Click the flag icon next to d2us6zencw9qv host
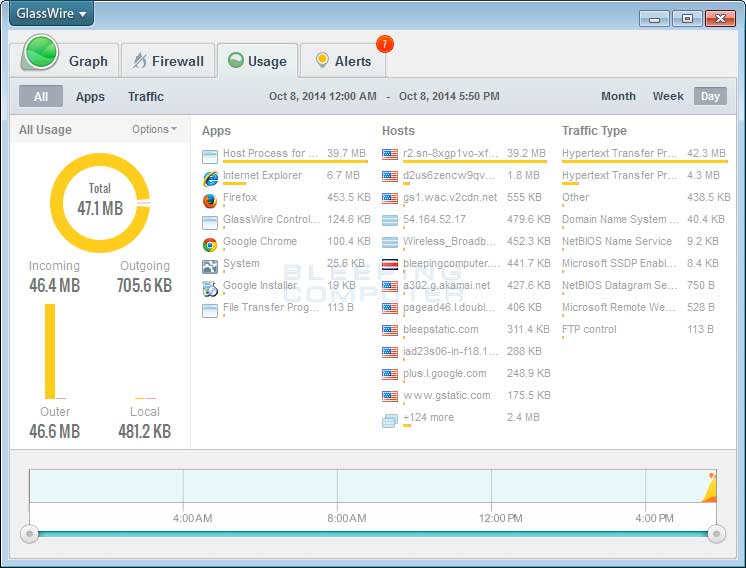Viewport: 746px width, 568px height. pyautogui.click(x=390, y=176)
